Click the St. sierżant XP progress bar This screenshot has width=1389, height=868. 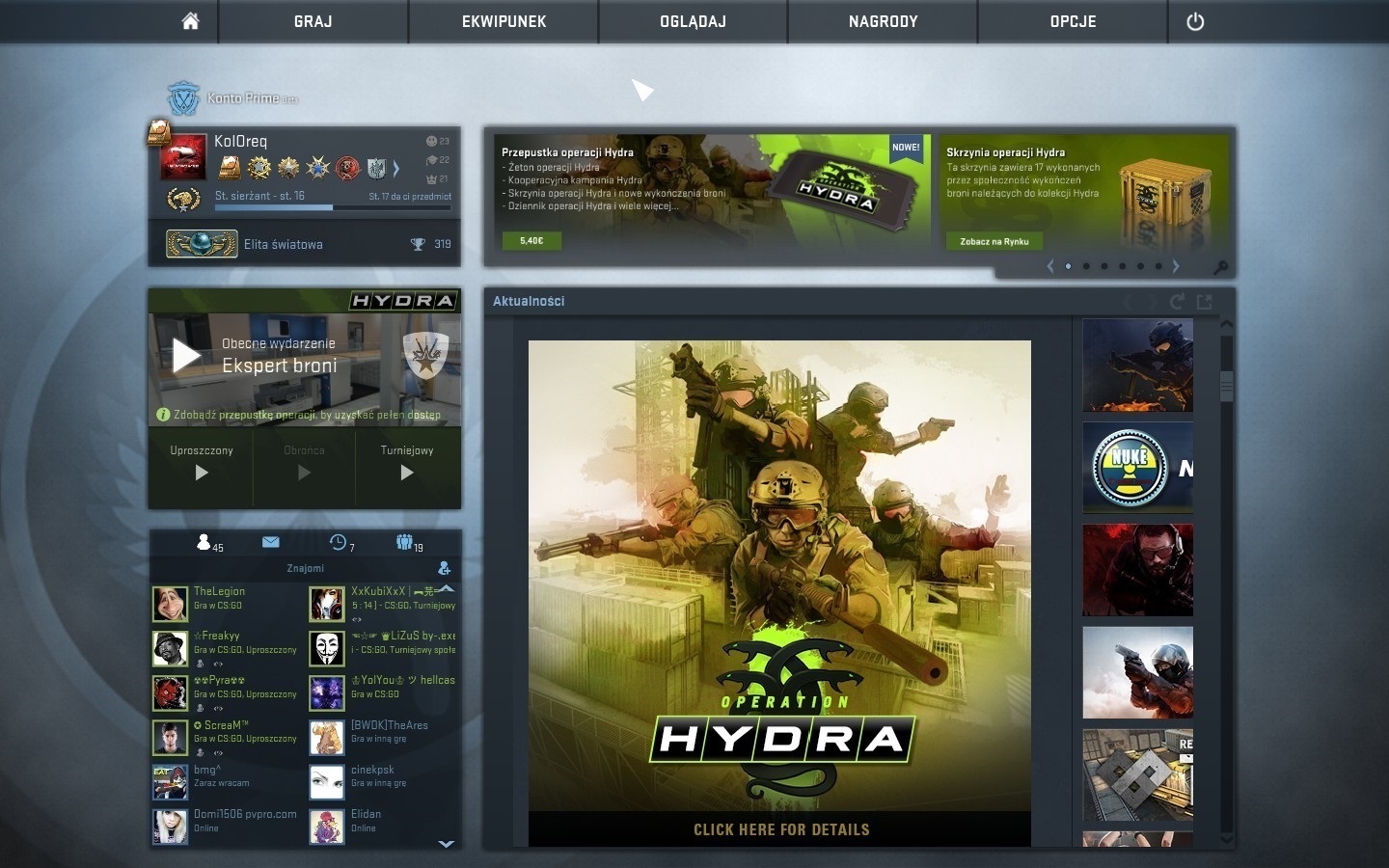coord(333,207)
